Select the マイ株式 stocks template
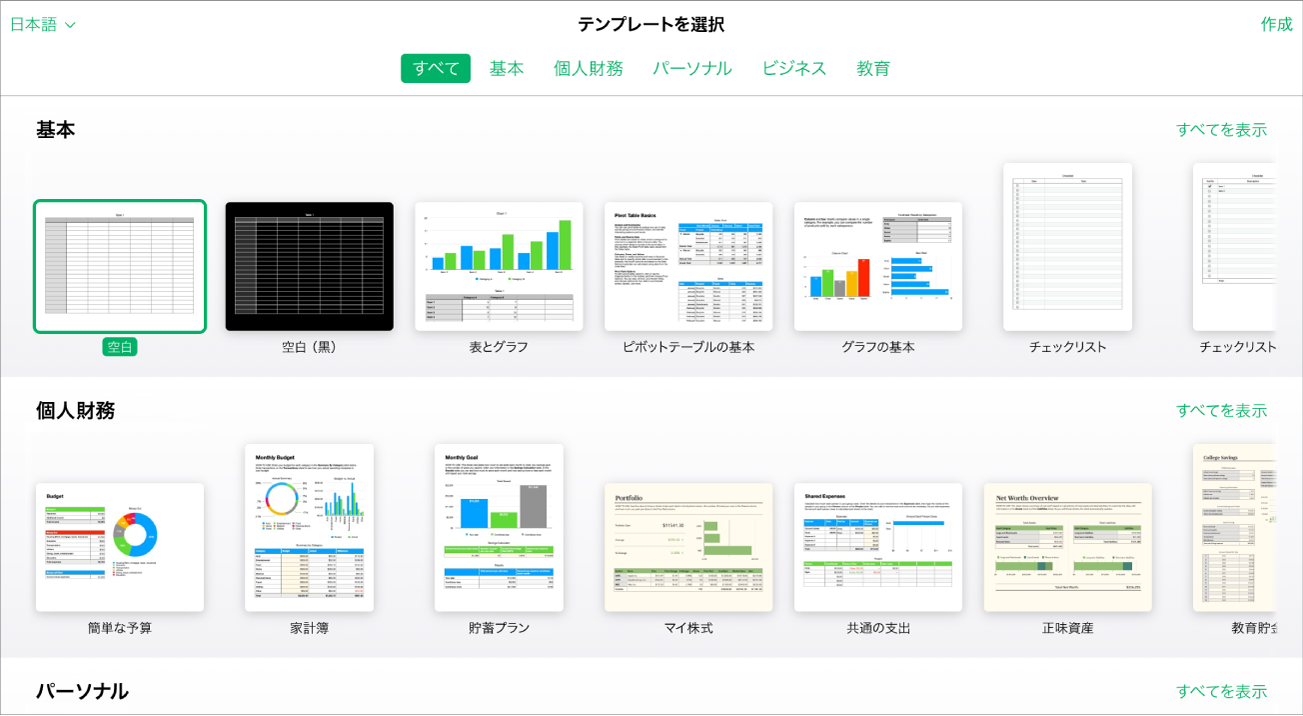1303x716 pixels. tap(688, 546)
